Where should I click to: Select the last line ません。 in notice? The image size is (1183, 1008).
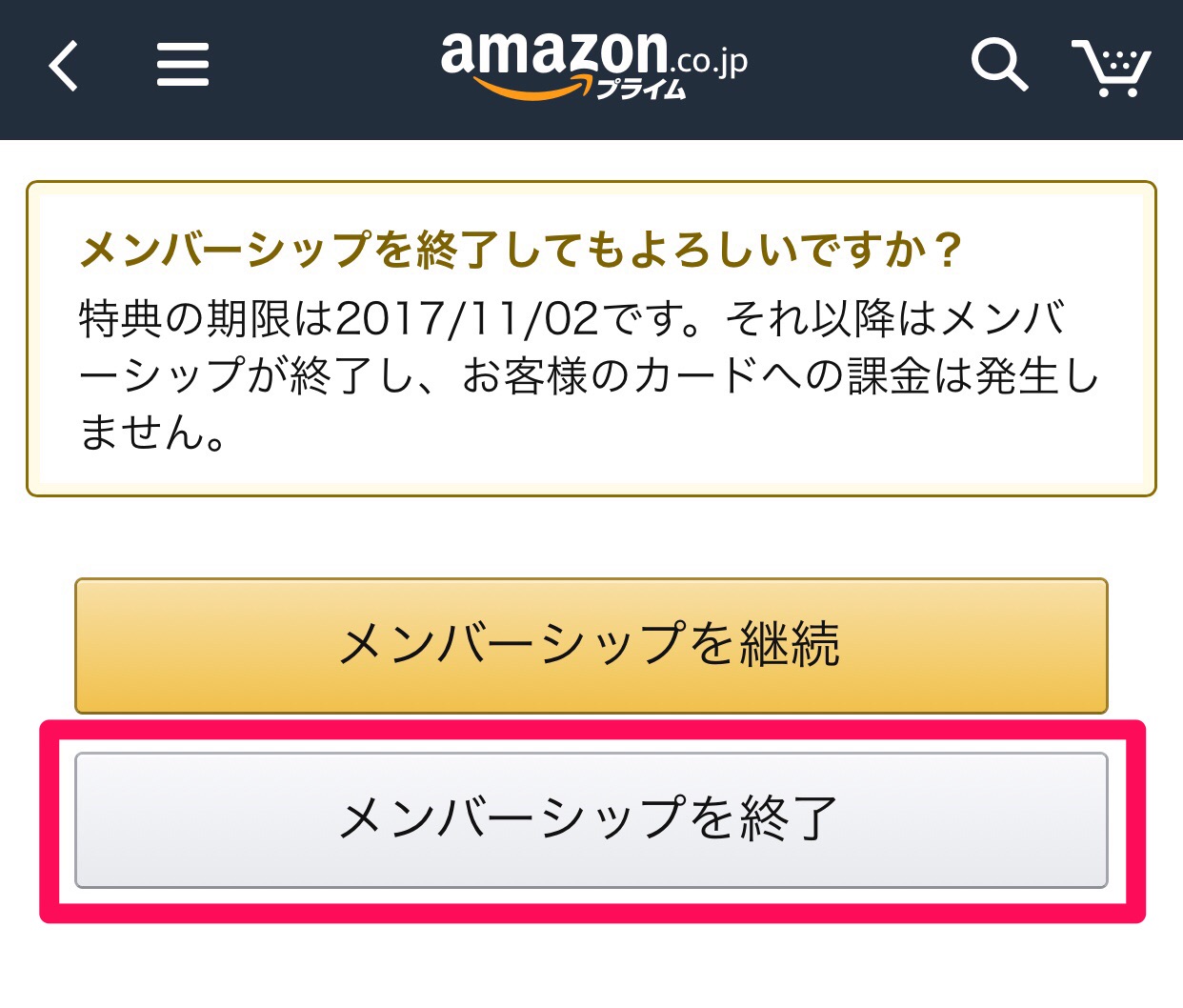tap(152, 433)
